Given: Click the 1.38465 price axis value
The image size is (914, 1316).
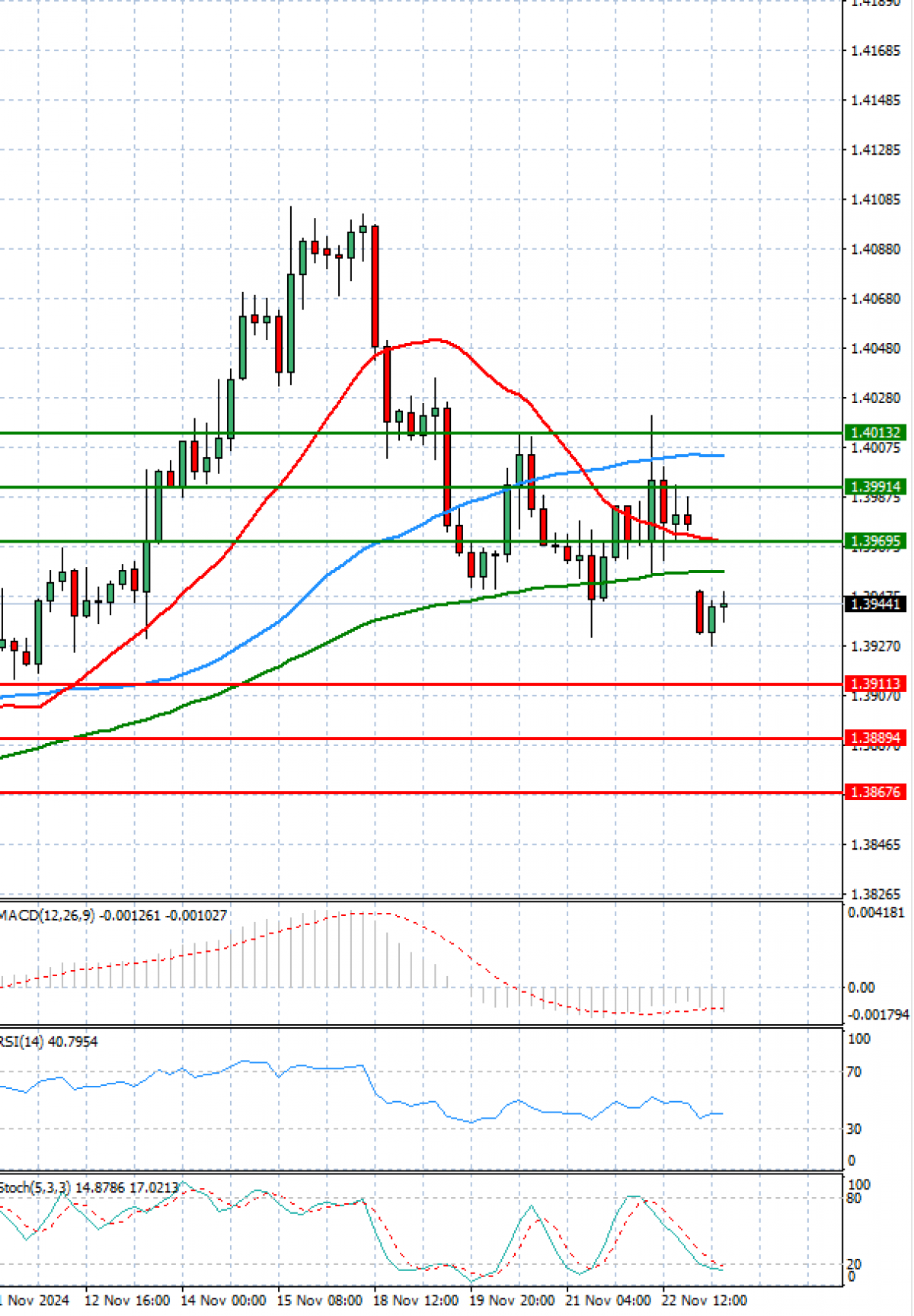Looking at the screenshot, I should [875, 845].
